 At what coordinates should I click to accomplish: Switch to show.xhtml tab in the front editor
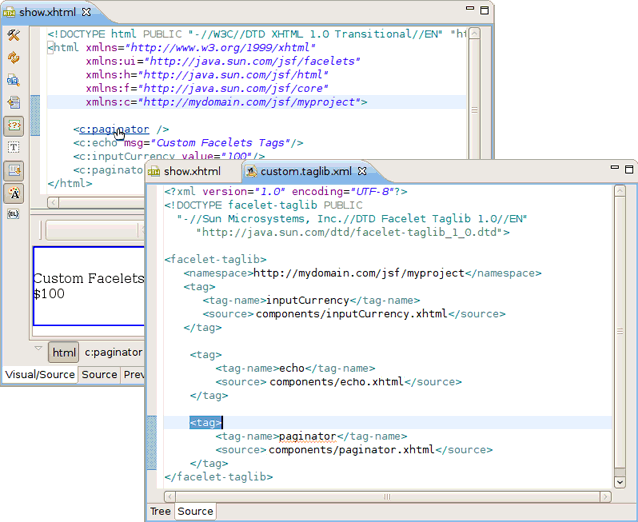point(192,171)
